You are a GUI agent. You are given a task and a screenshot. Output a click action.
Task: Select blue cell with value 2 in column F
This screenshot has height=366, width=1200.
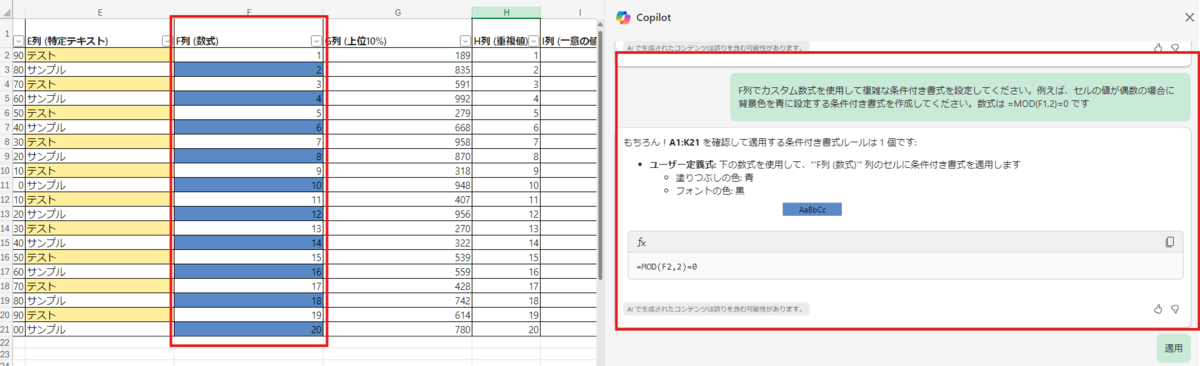(248, 70)
